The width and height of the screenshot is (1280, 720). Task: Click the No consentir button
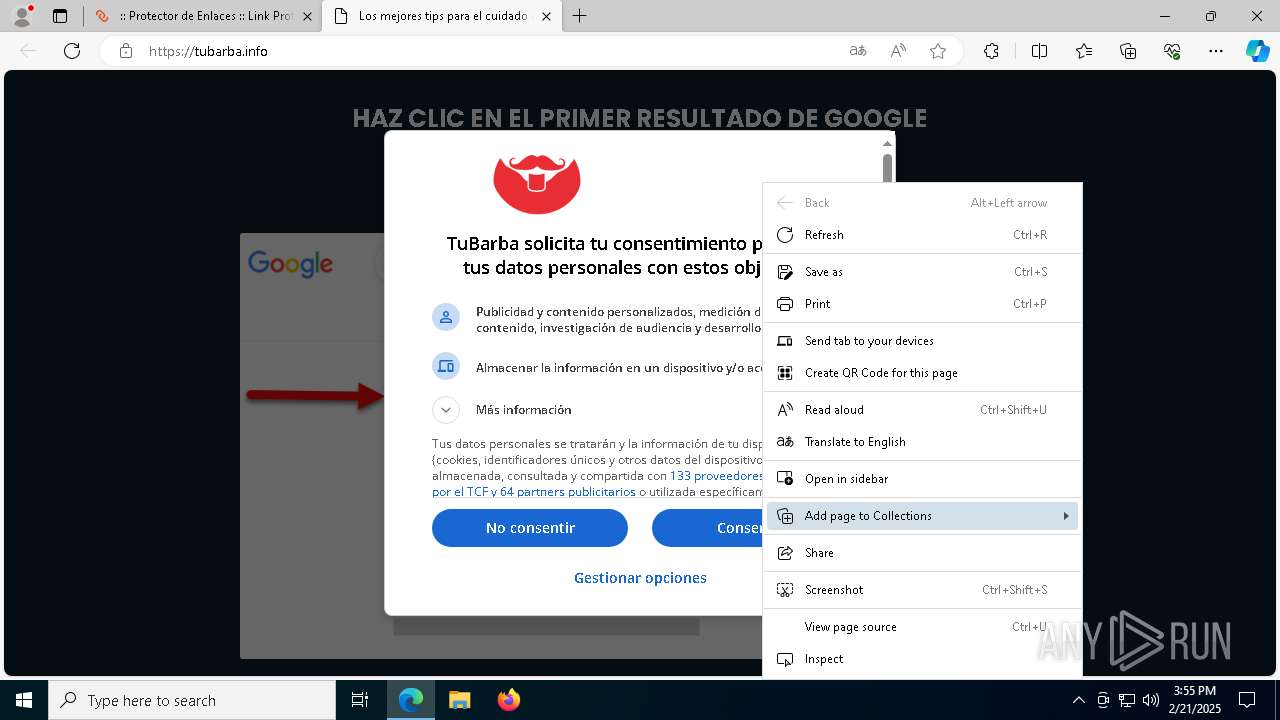(x=530, y=528)
